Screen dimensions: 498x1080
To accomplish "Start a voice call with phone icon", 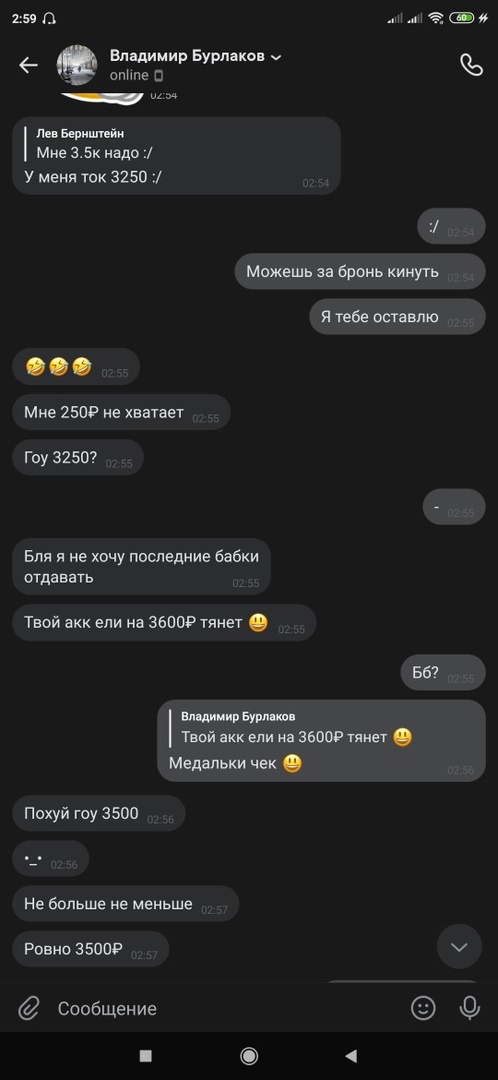I will point(471,65).
